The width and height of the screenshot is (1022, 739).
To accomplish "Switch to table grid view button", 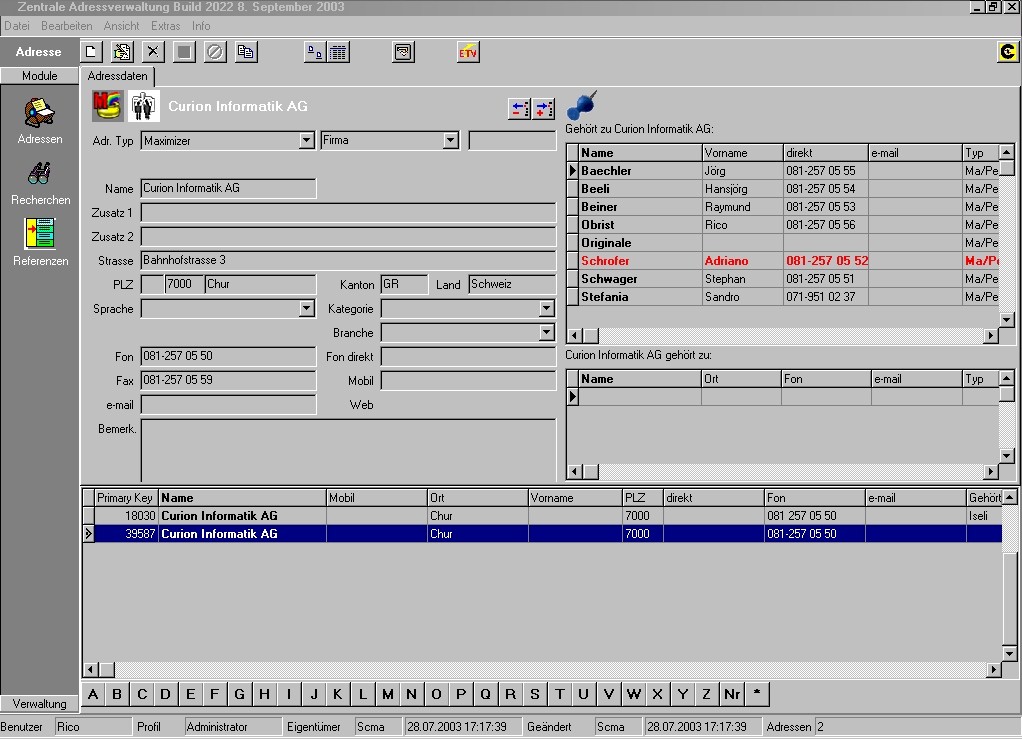I will point(338,52).
